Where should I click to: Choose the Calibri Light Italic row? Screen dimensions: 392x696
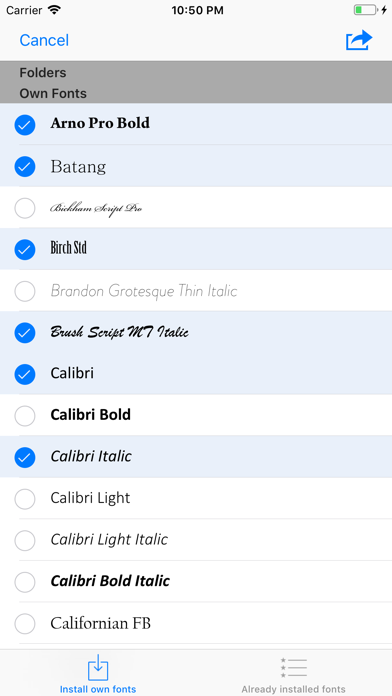coord(196,540)
